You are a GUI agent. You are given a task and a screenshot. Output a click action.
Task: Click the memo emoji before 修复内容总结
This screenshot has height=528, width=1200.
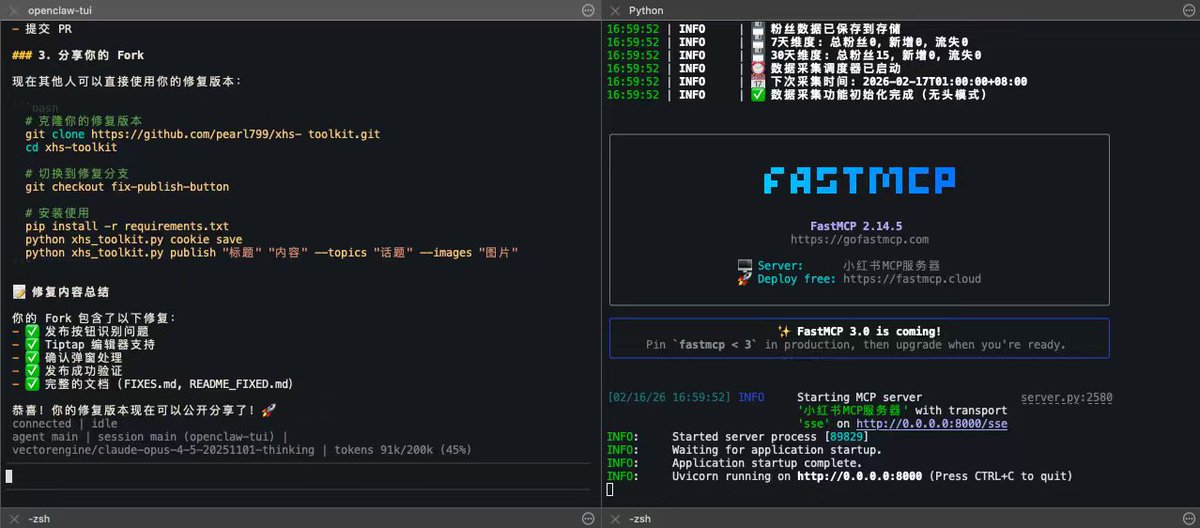(19, 291)
